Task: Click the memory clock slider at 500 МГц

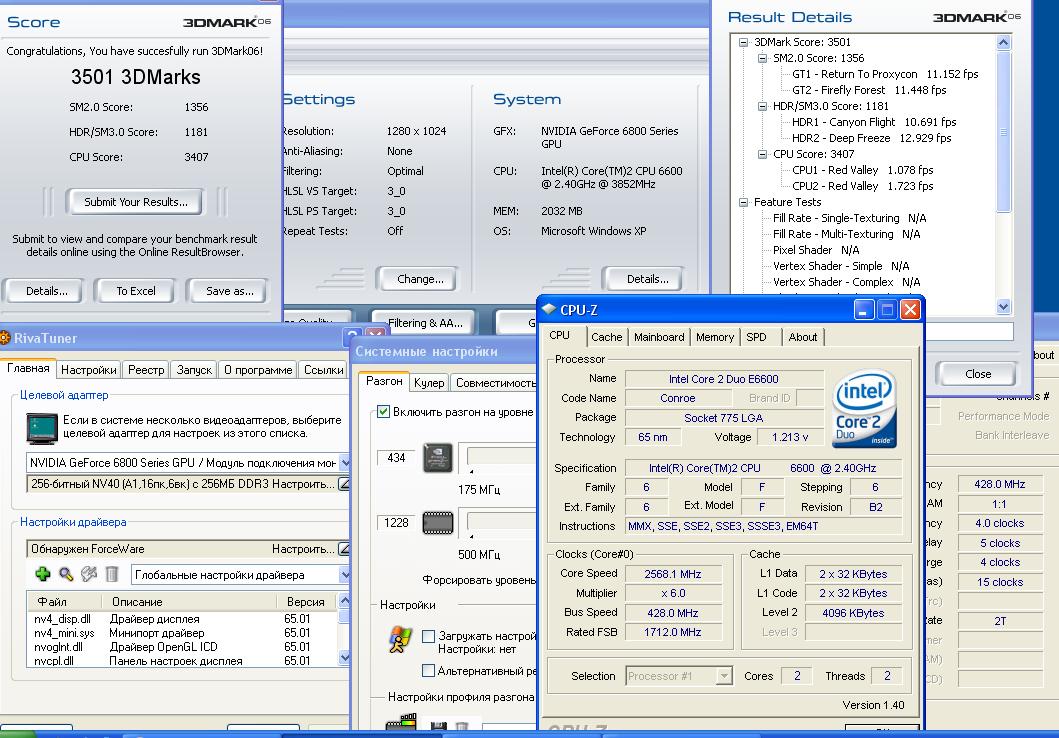Action: click(471, 535)
